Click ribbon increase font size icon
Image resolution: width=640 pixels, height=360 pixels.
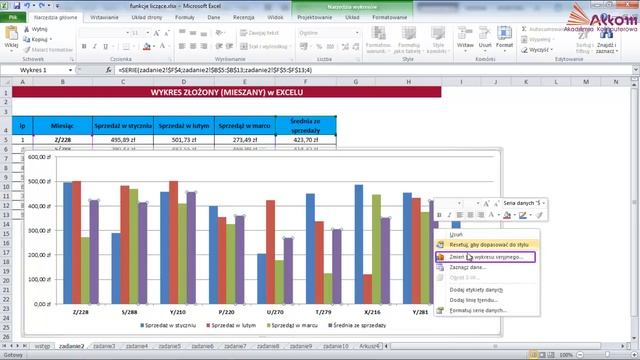(157, 33)
